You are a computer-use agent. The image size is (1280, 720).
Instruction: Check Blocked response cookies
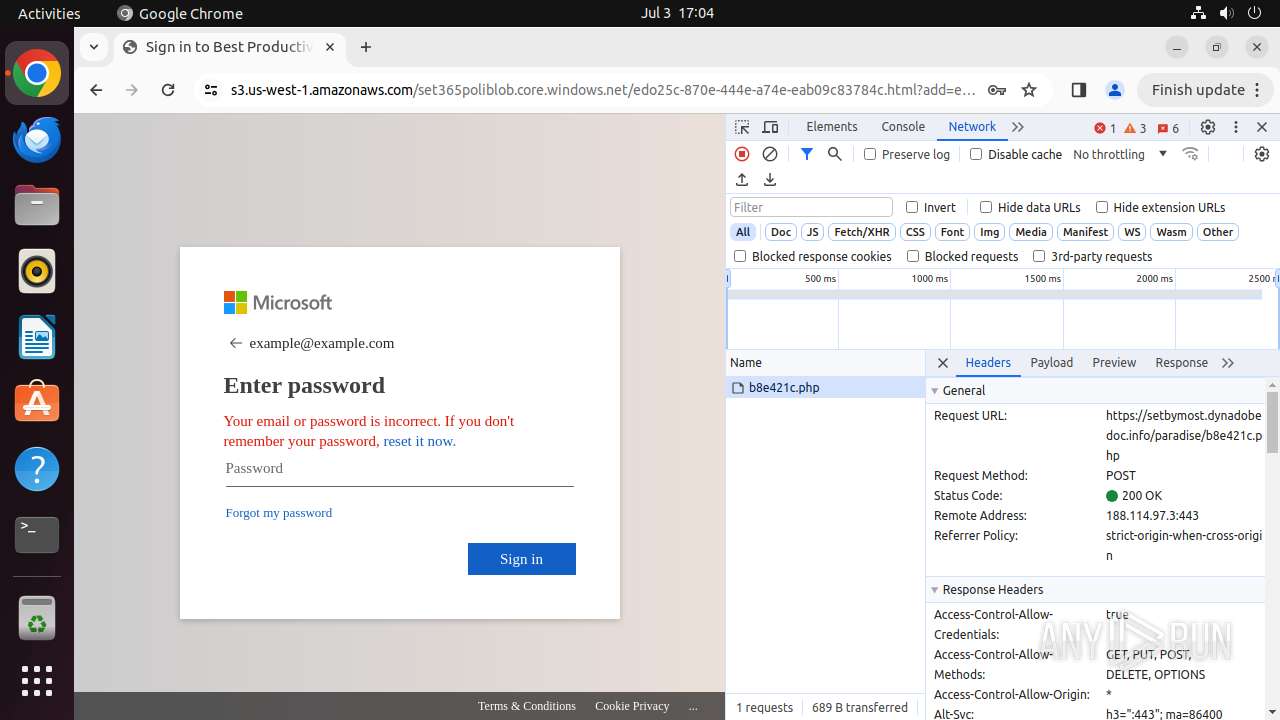(740, 256)
